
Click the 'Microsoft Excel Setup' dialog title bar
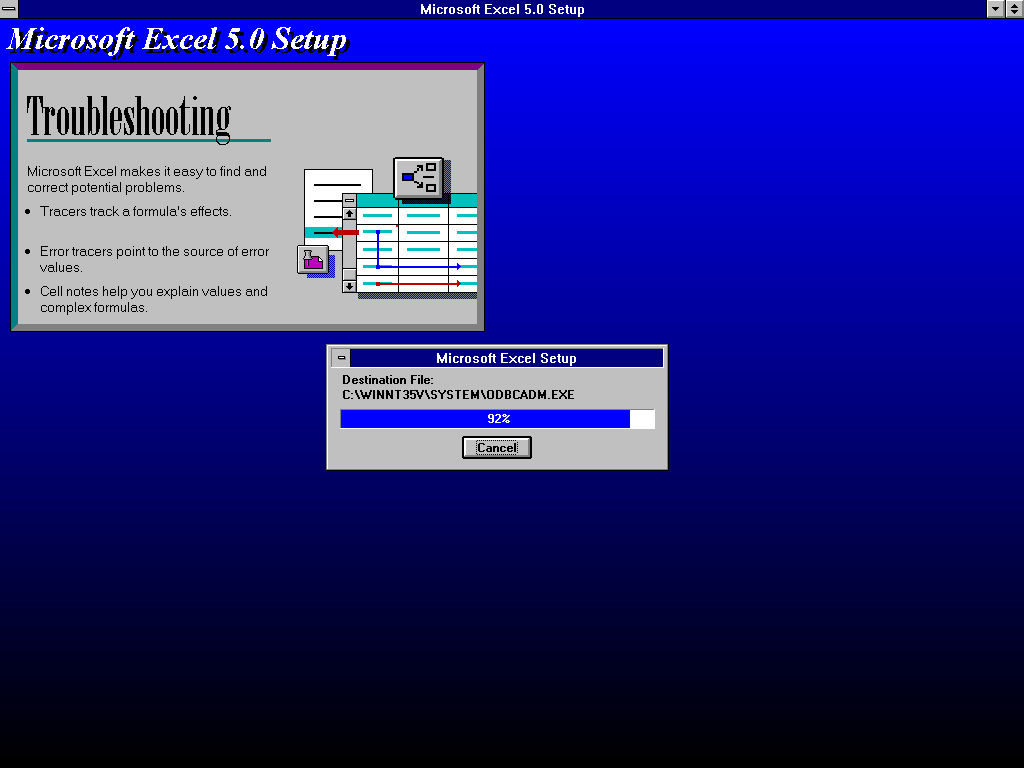tap(507, 358)
